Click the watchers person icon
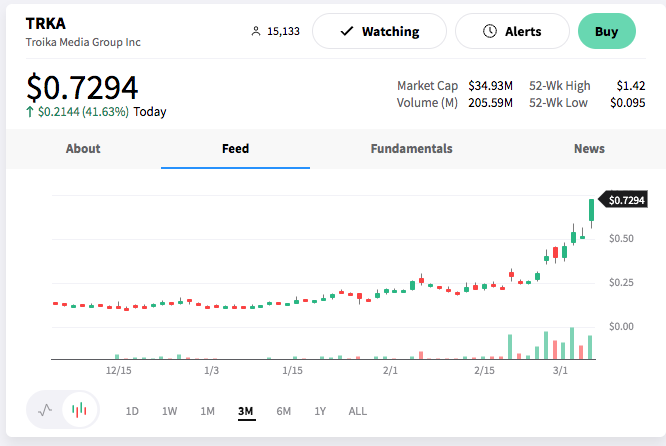Image resolution: width=666 pixels, height=446 pixels. pos(256,31)
